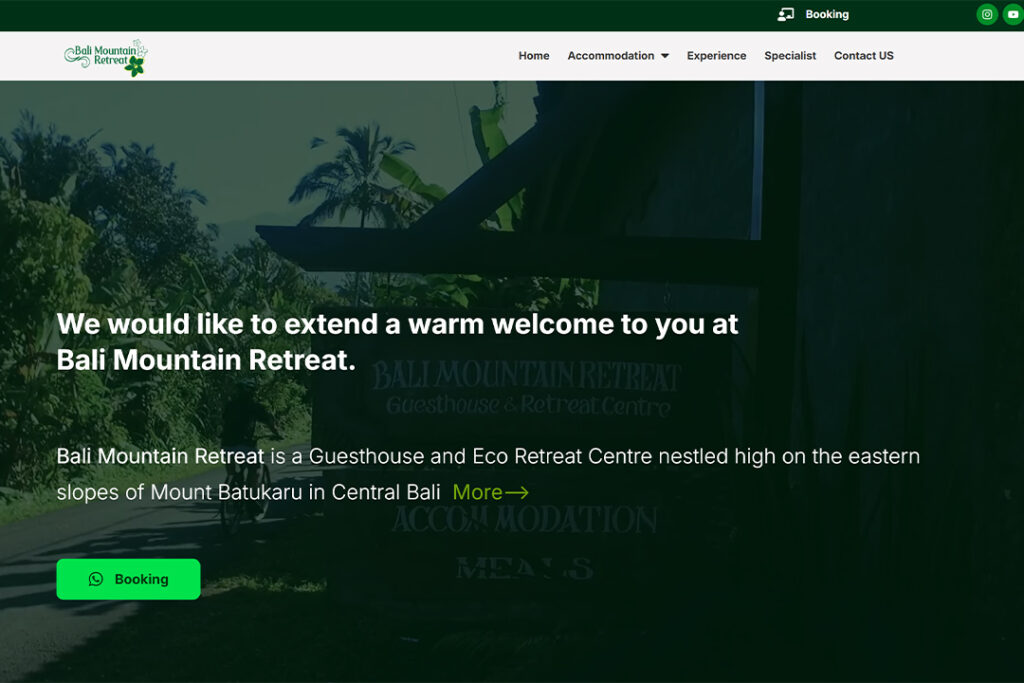Click the booking icon in top bar
This screenshot has width=1024, height=683.
coord(786,14)
